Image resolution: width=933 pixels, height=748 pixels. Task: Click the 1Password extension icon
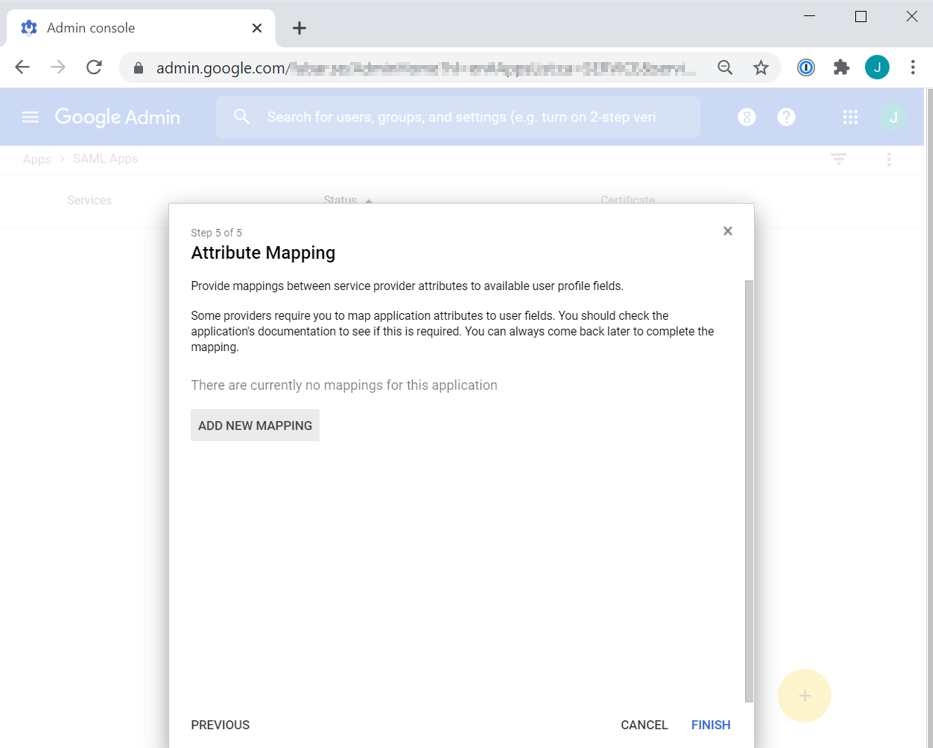(806, 67)
